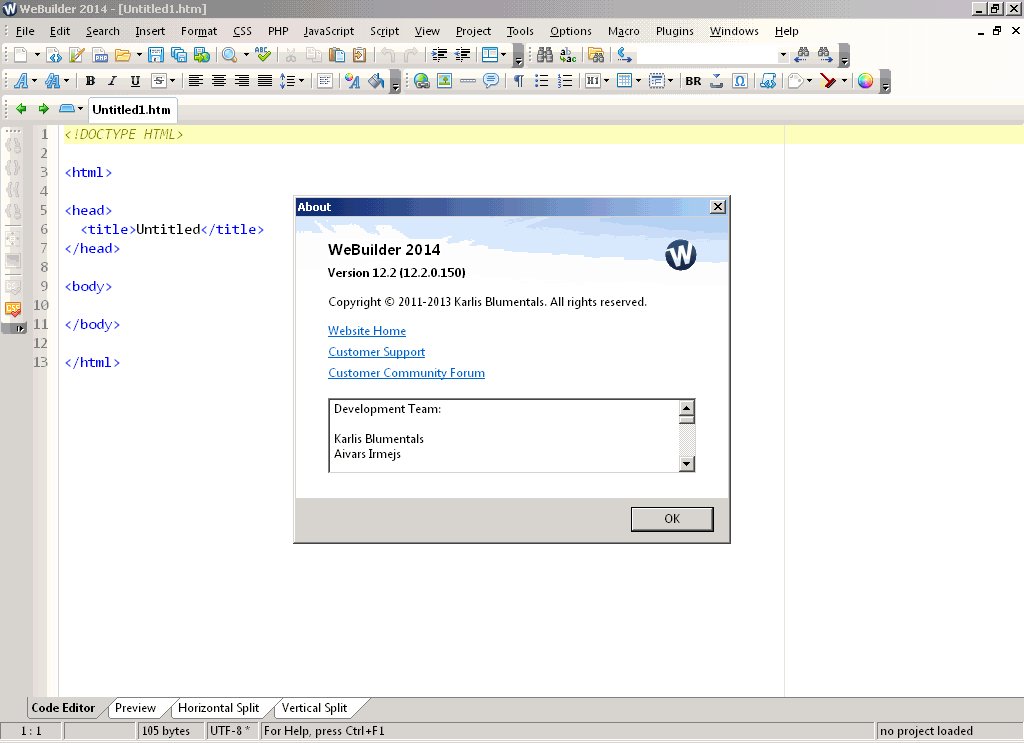Open the Replace text tool
The height and width of the screenshot is (743, 1024).
tap(568, 55)
